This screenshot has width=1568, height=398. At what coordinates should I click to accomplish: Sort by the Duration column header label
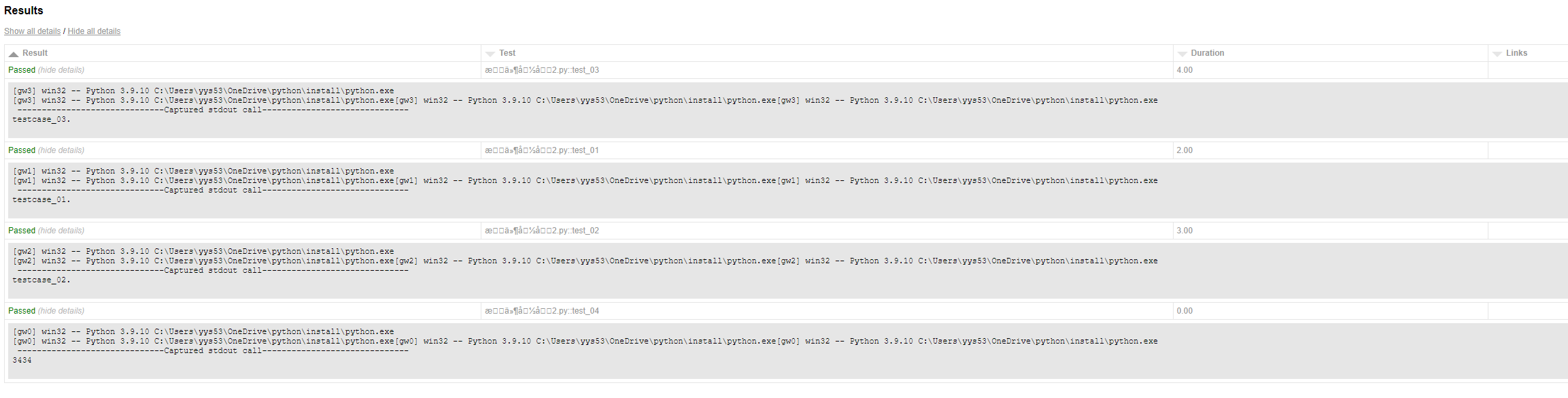coord(1207,53)
